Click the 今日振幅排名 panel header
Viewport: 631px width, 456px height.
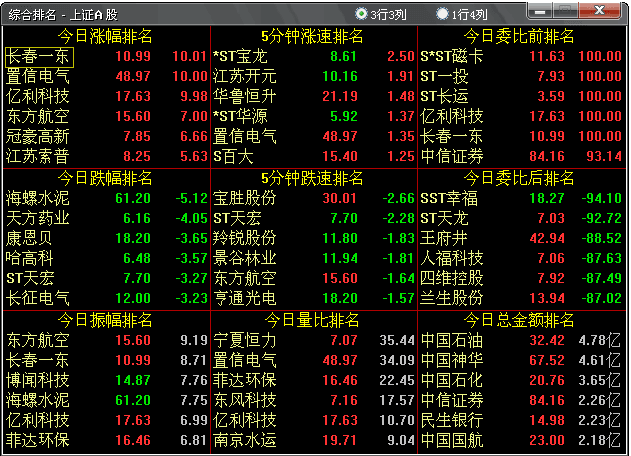[105, 320]
